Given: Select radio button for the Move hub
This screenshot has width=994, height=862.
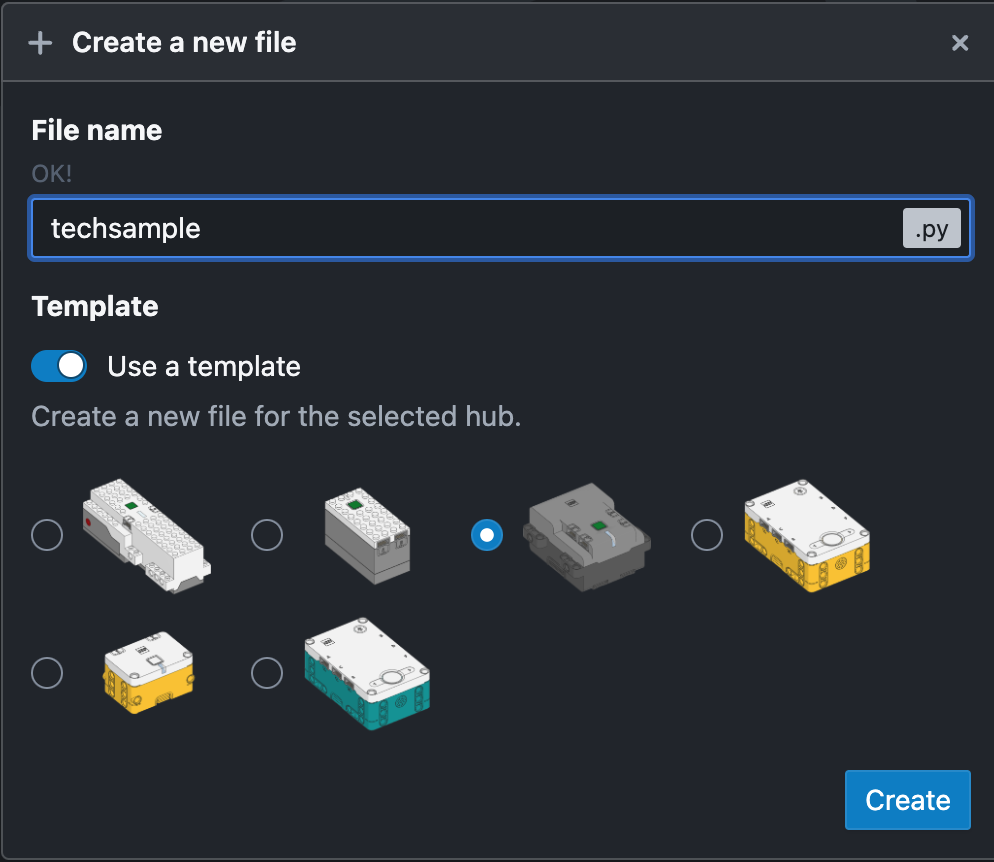Looking at the screenshot, I should coord(47,535).
